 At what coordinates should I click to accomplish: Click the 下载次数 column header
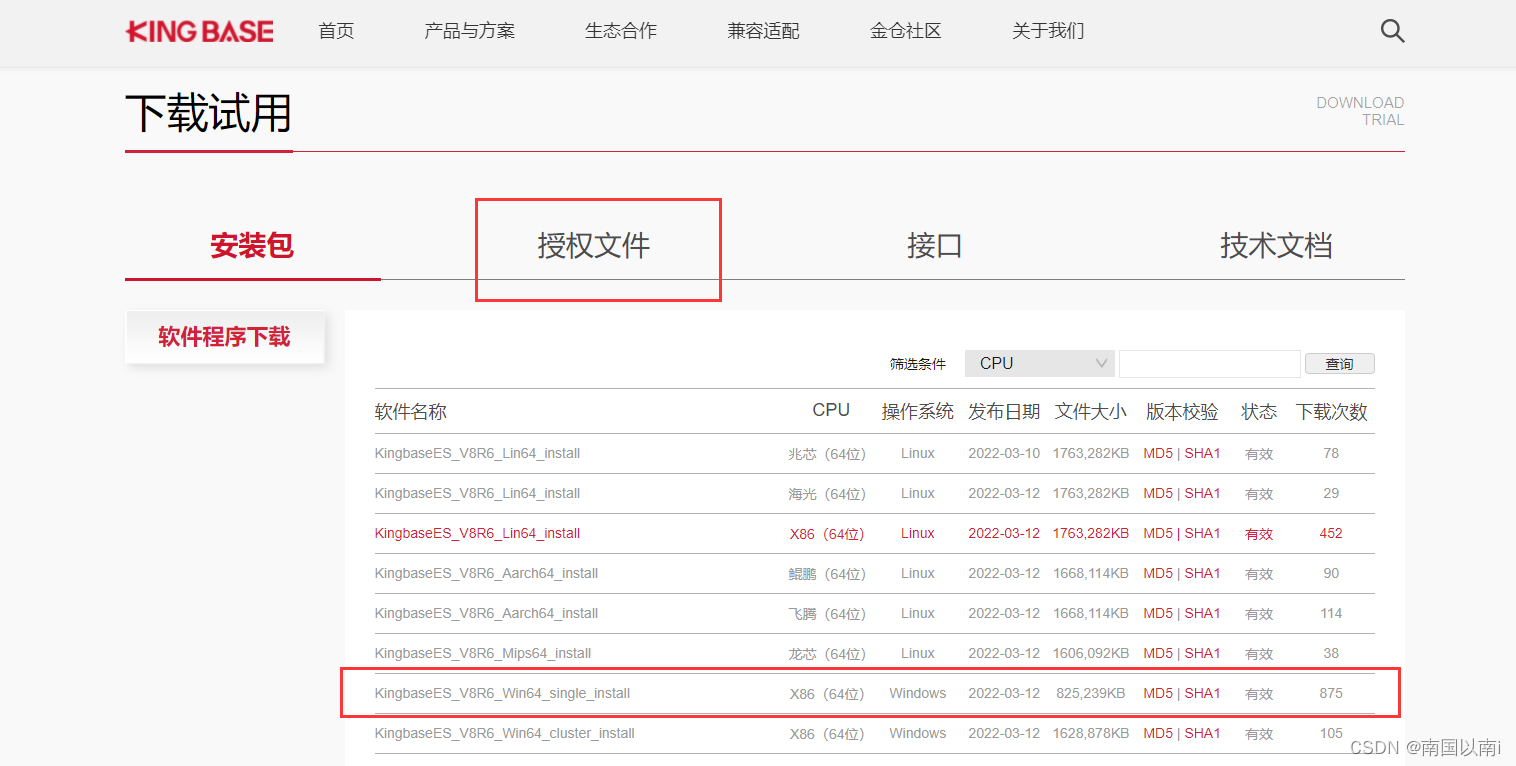[x=1332, y=411]
